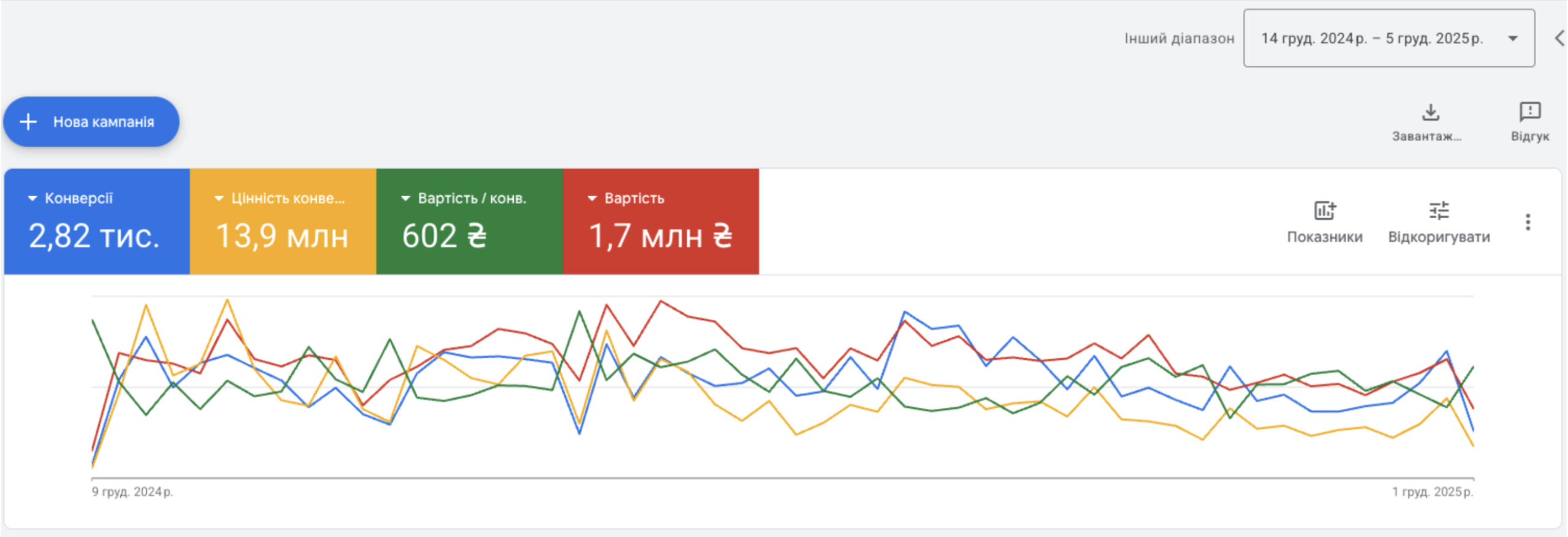Open the date range dropdown arrow
1568x537 pixels.
pos(1513,39)
